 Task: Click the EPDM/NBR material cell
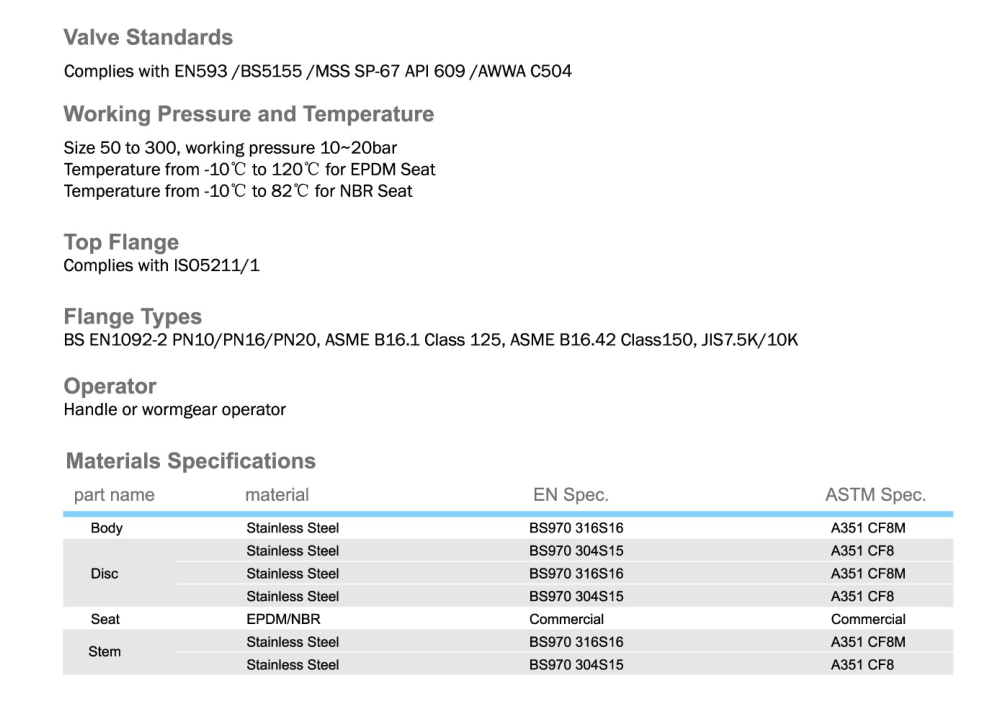(x=283, y=619)
